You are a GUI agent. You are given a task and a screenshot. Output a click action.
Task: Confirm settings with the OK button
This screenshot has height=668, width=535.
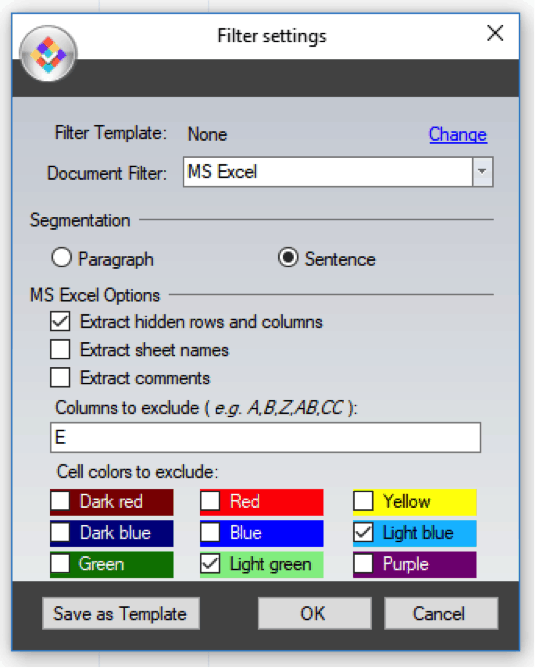314,613
